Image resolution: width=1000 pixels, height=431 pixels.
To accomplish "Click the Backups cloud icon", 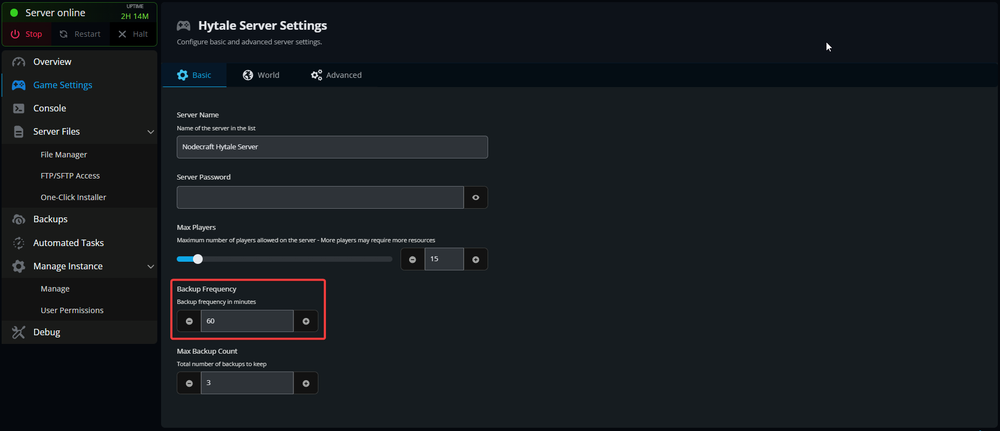I will pyautogui.click(x=18, y=219).
